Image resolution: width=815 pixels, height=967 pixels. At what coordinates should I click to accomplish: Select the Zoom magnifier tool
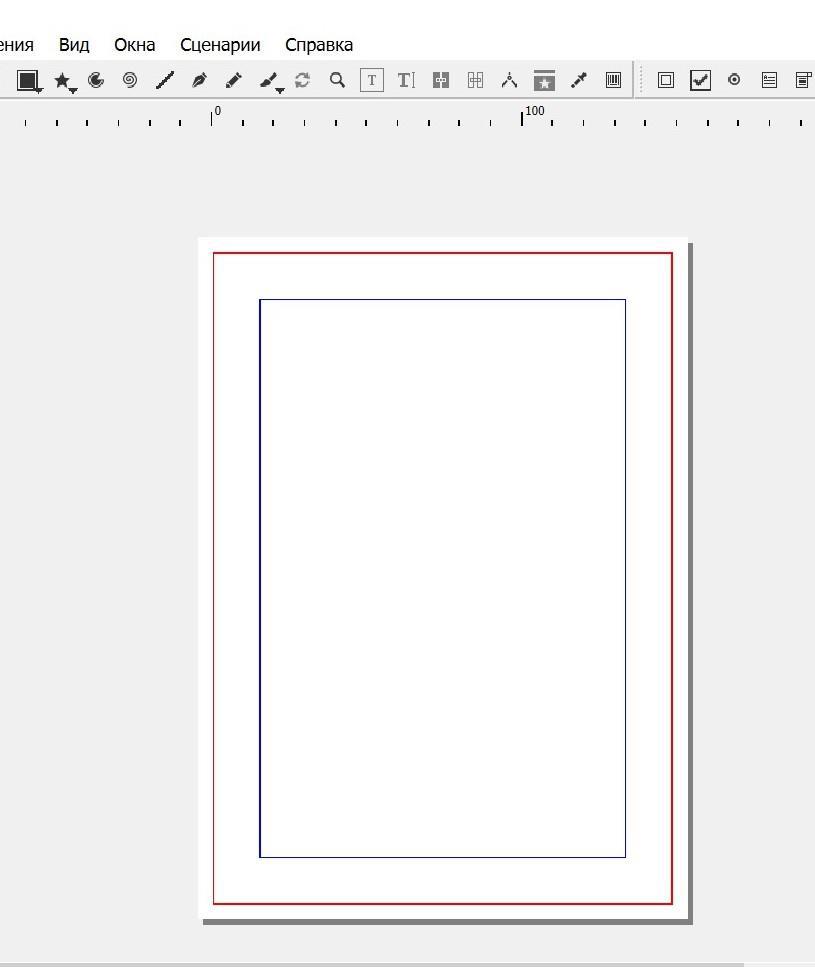pyautogui.click(x=337, y=80)
